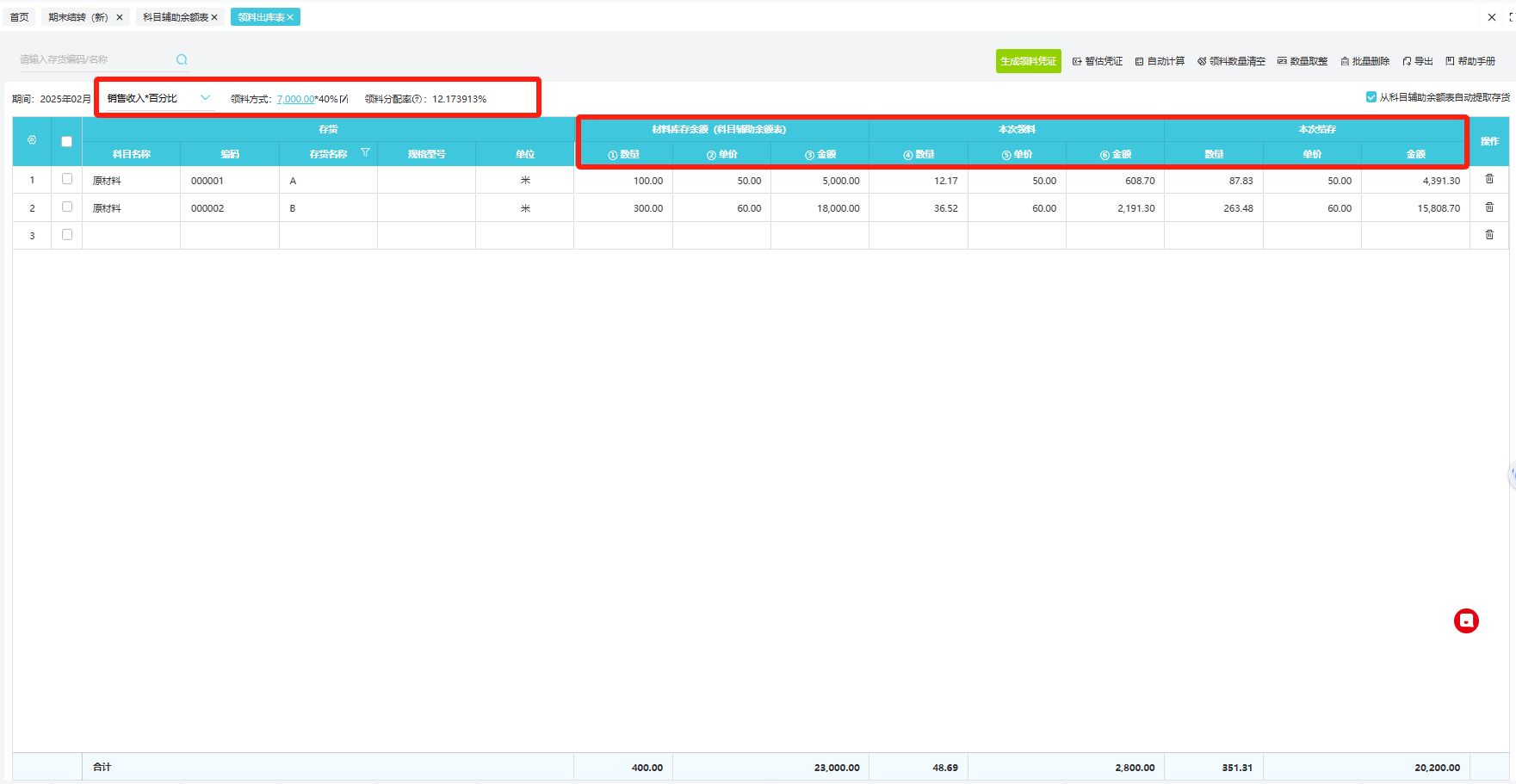
Task: Click 生成领料凭证 green button
Action: (x=1028, y=61)
